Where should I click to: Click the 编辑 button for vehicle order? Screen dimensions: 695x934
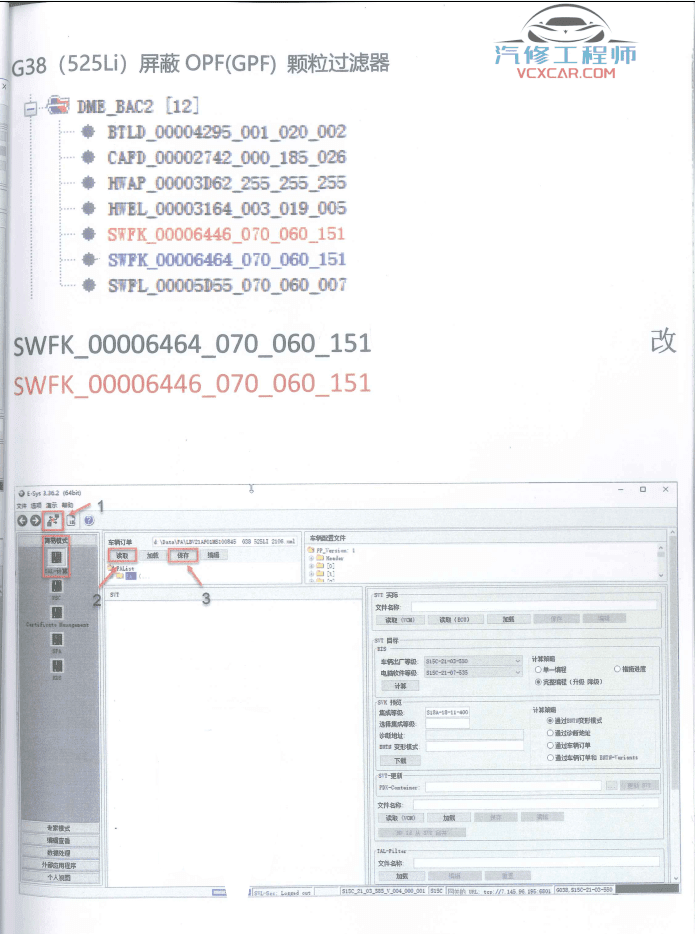(x=213, y=555)
